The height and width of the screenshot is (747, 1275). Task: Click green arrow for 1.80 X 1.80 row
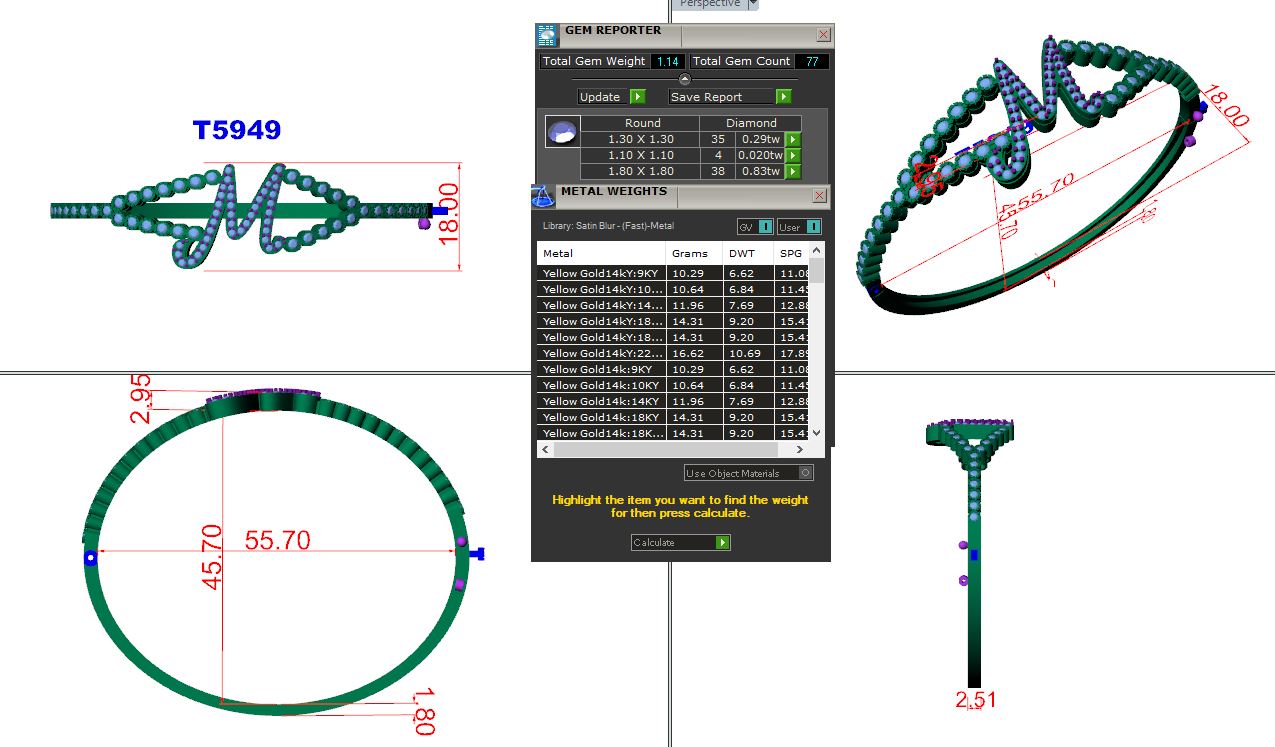pyautogui.click(x=793, y=172)
